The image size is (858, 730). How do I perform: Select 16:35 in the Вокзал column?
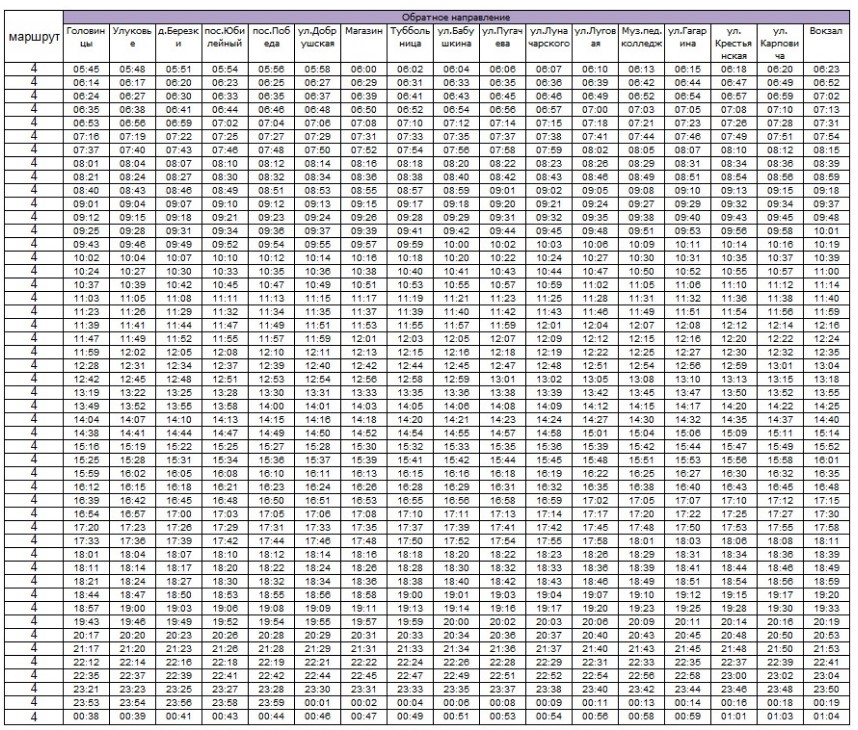826,473
